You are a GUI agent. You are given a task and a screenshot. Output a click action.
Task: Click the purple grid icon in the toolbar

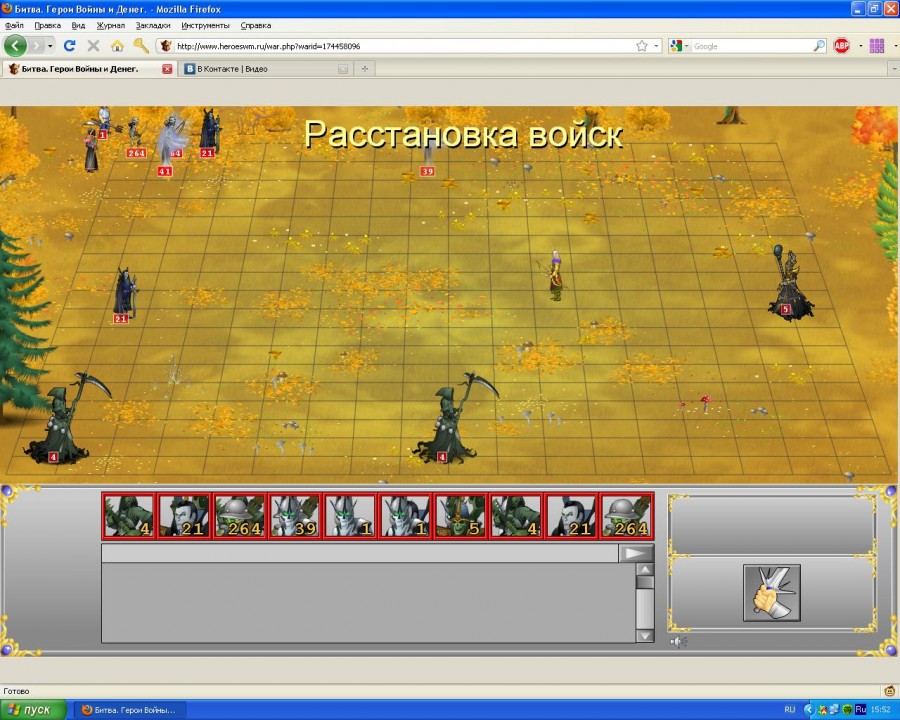(877, 46)
